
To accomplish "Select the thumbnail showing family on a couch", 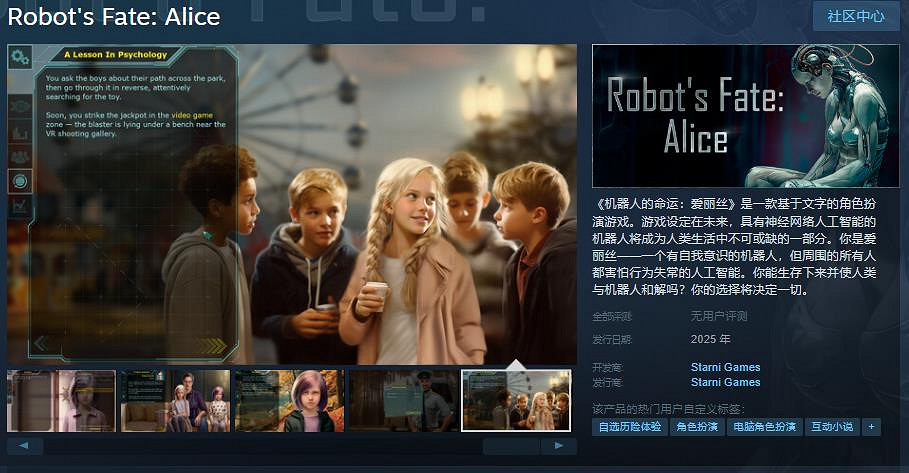I will click(175, 401).
